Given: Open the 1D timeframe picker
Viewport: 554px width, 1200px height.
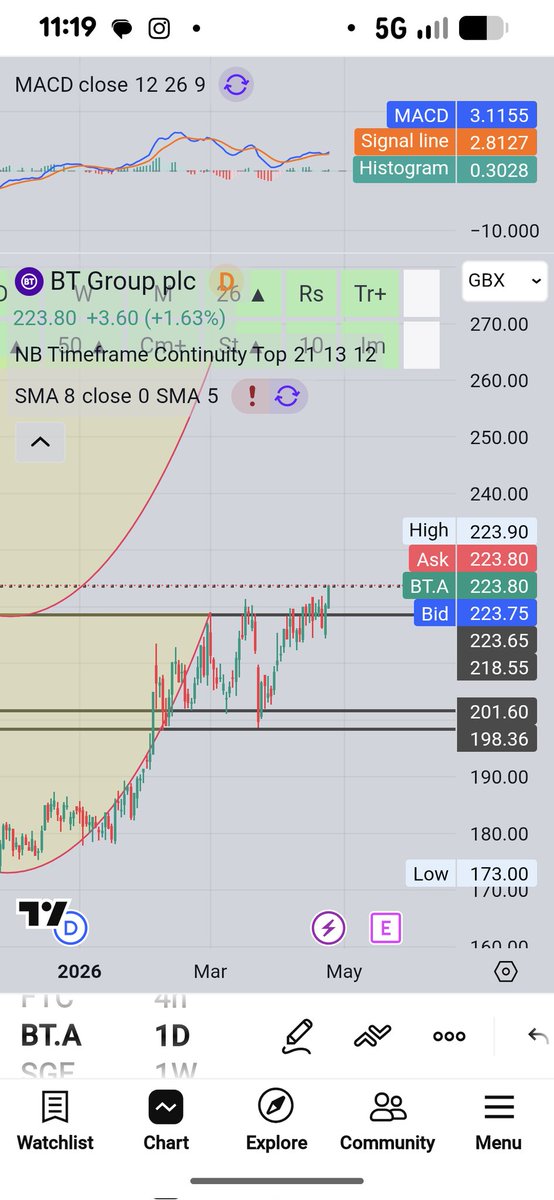Looking at the screenshot, I should [172, 1035].
